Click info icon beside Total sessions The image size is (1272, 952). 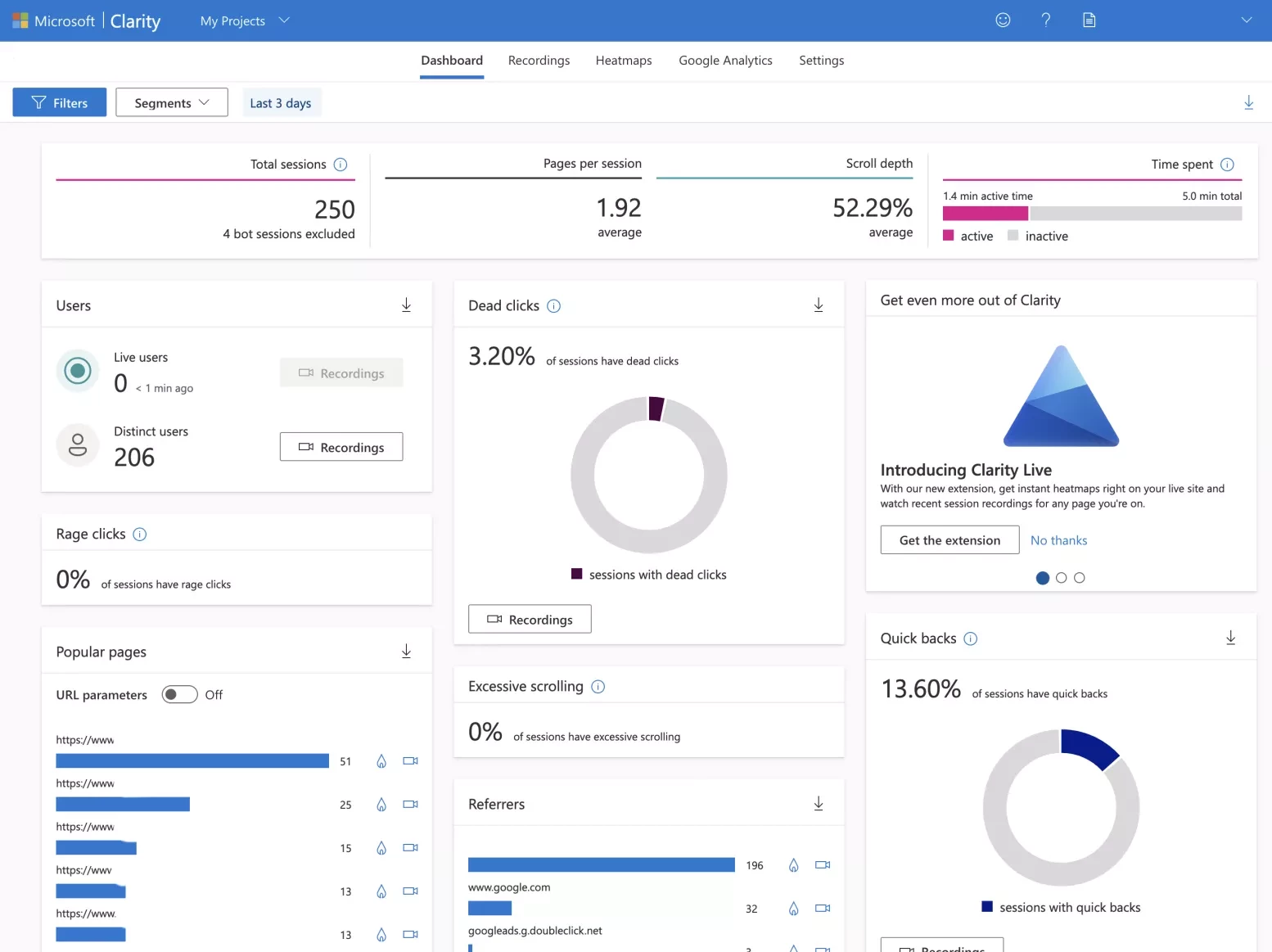(x=341, y=165)
